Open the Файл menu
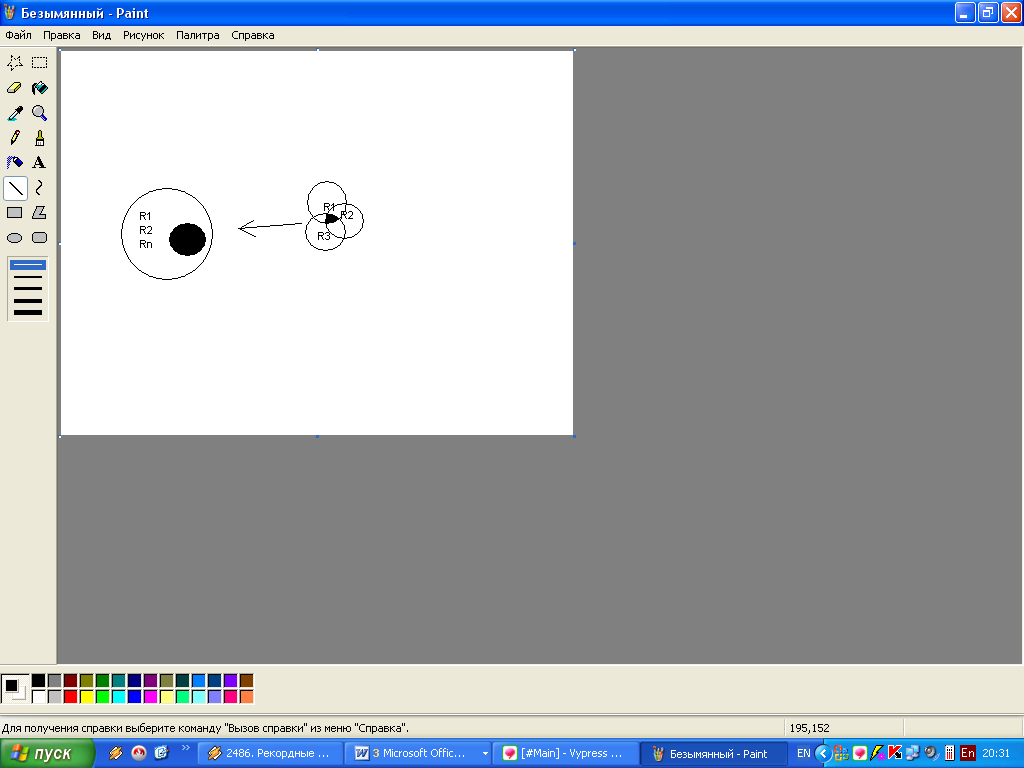 coord(18,35)
